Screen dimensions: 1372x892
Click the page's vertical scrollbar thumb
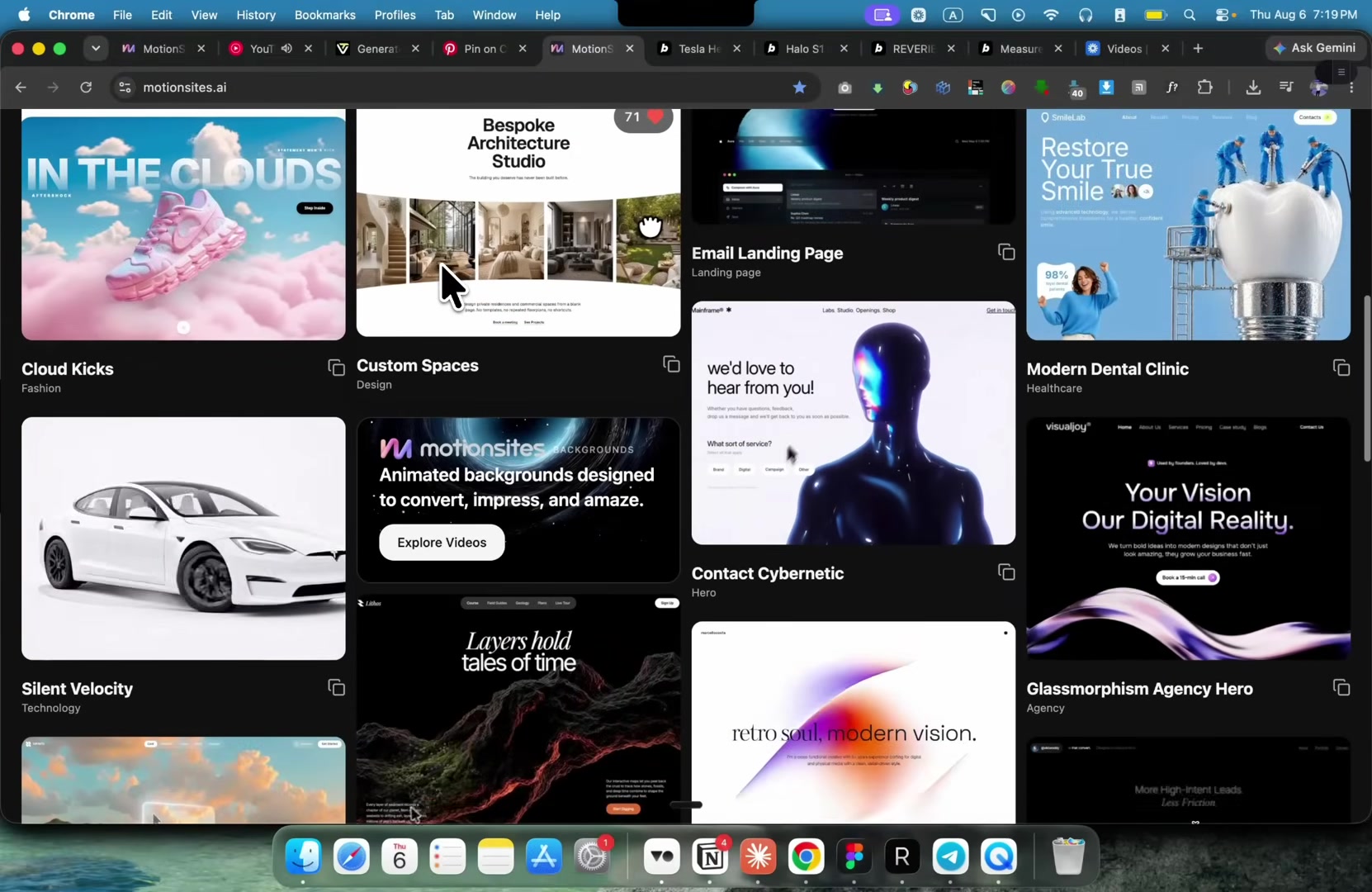pyautogui.click(x=1366, y=378)
